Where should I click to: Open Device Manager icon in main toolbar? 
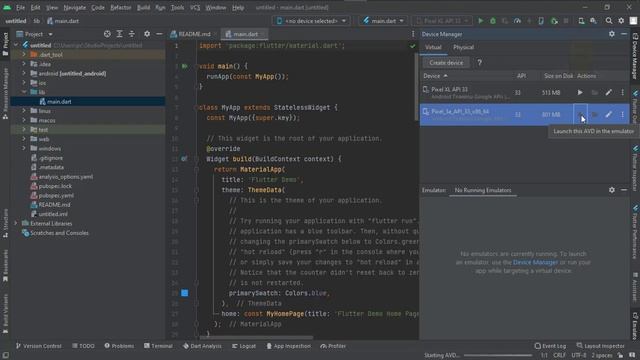click(x=581, y=21)
